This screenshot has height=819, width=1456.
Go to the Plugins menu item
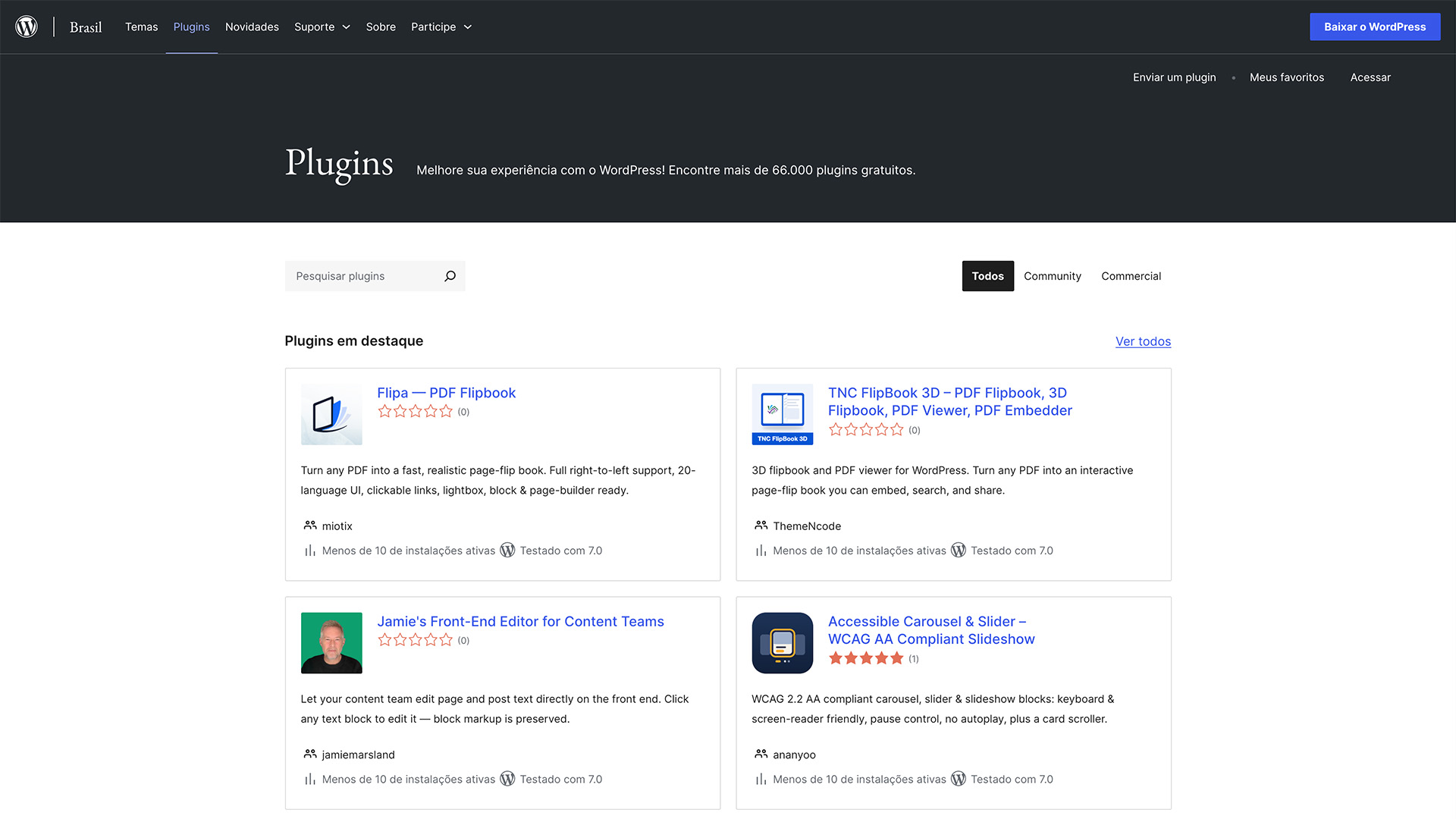[191, 27]
